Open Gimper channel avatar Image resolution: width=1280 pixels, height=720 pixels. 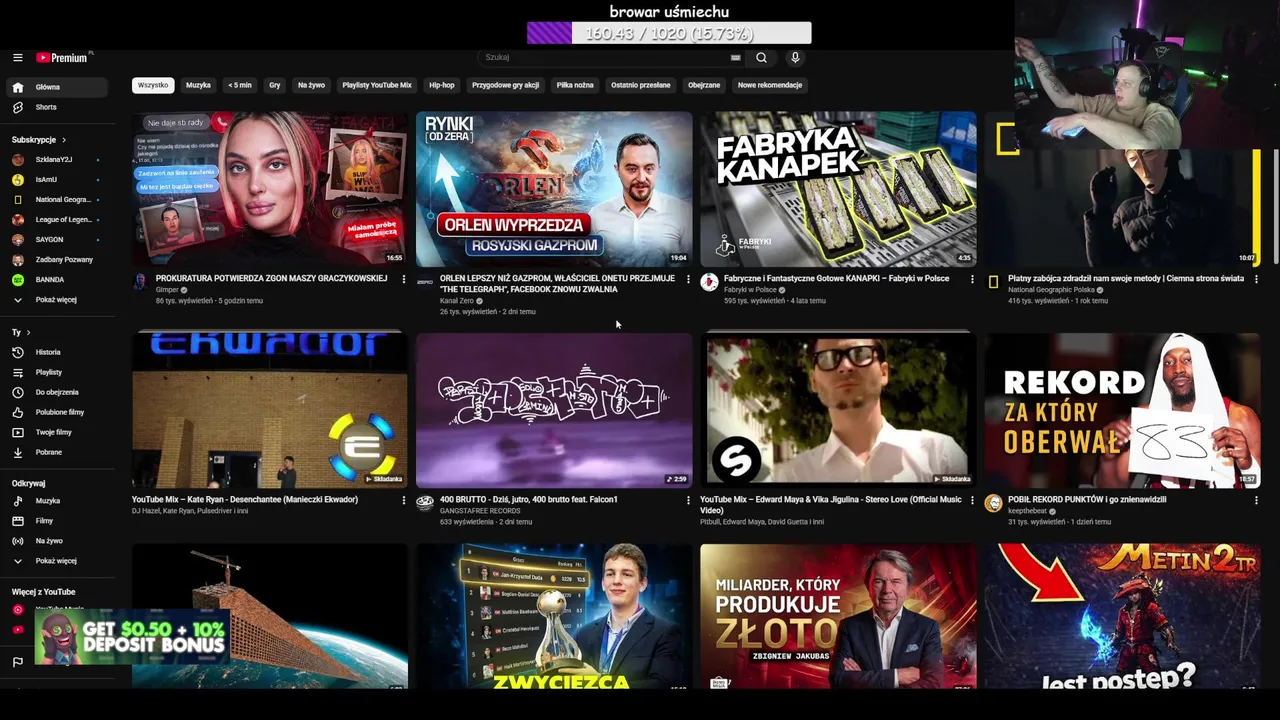(140, 282)
